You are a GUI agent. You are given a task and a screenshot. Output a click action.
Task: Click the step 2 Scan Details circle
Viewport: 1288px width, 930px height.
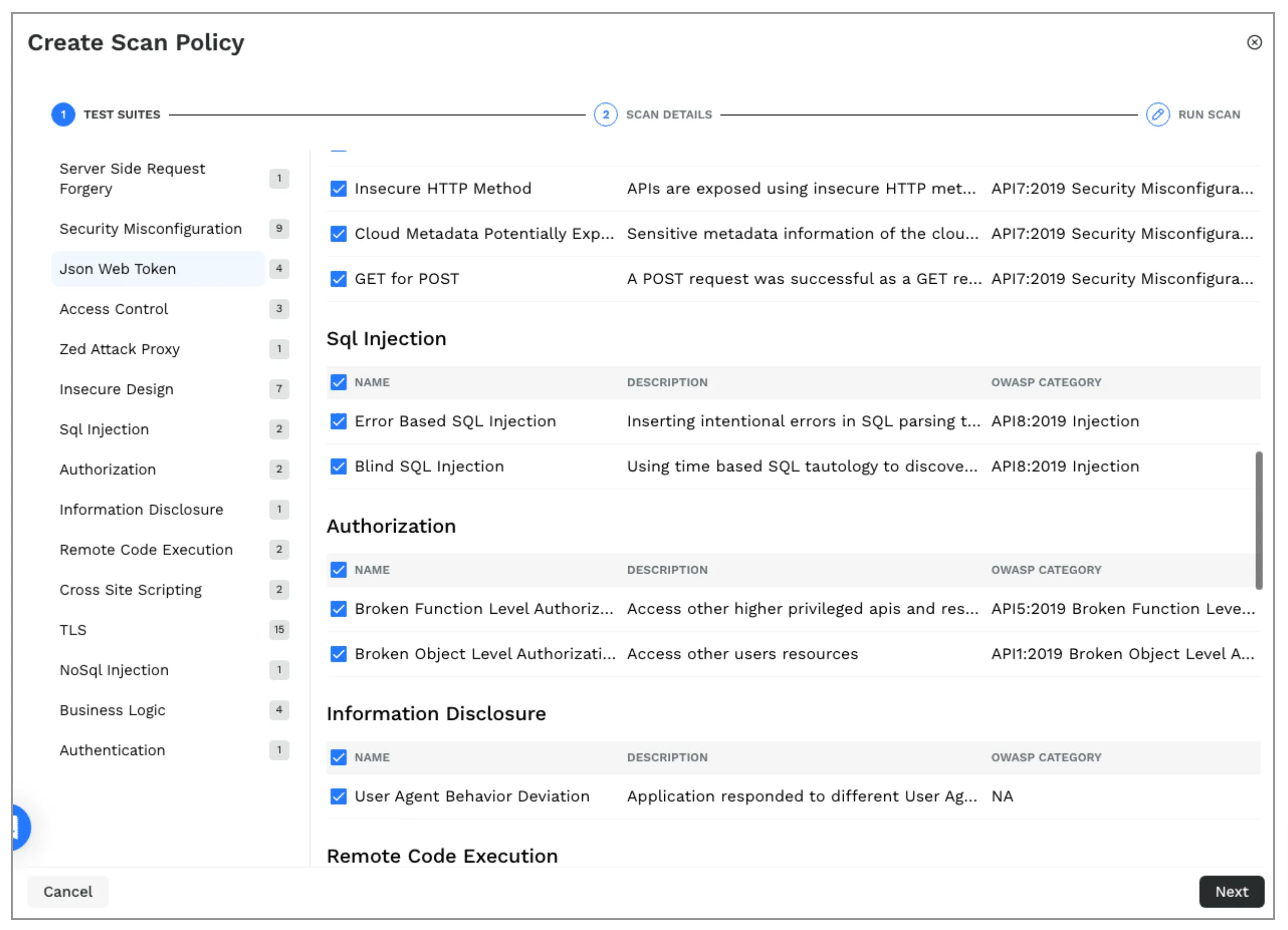point(605,115)
